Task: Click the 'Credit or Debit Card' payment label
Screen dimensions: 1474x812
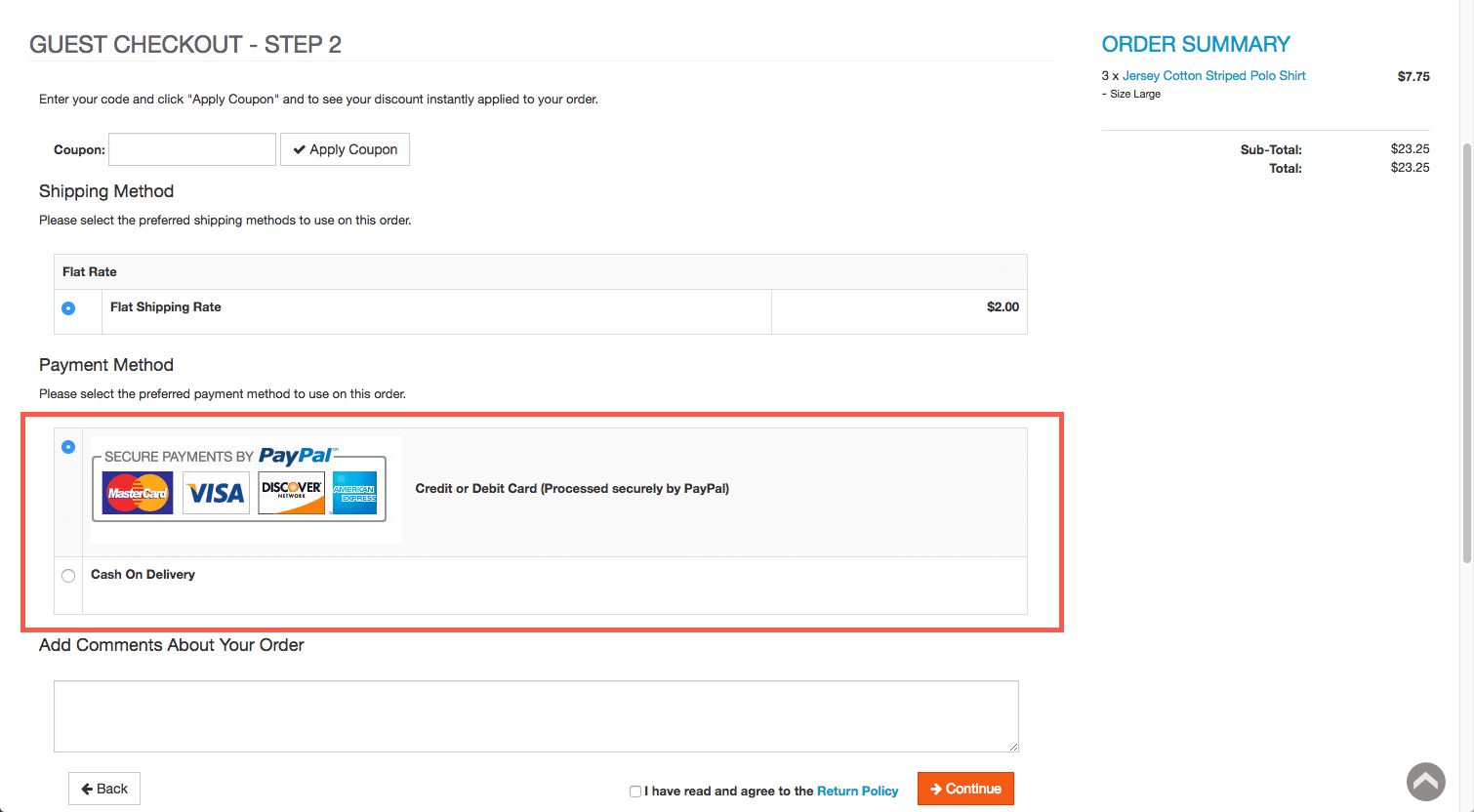Action: 572,488
